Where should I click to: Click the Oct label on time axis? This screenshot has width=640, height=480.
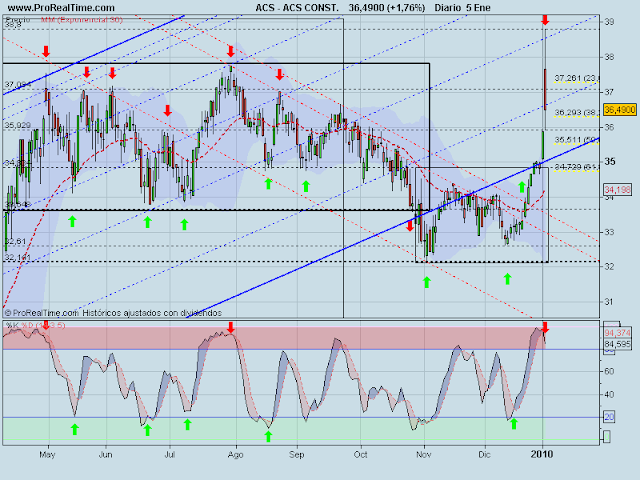click(360, 455)
